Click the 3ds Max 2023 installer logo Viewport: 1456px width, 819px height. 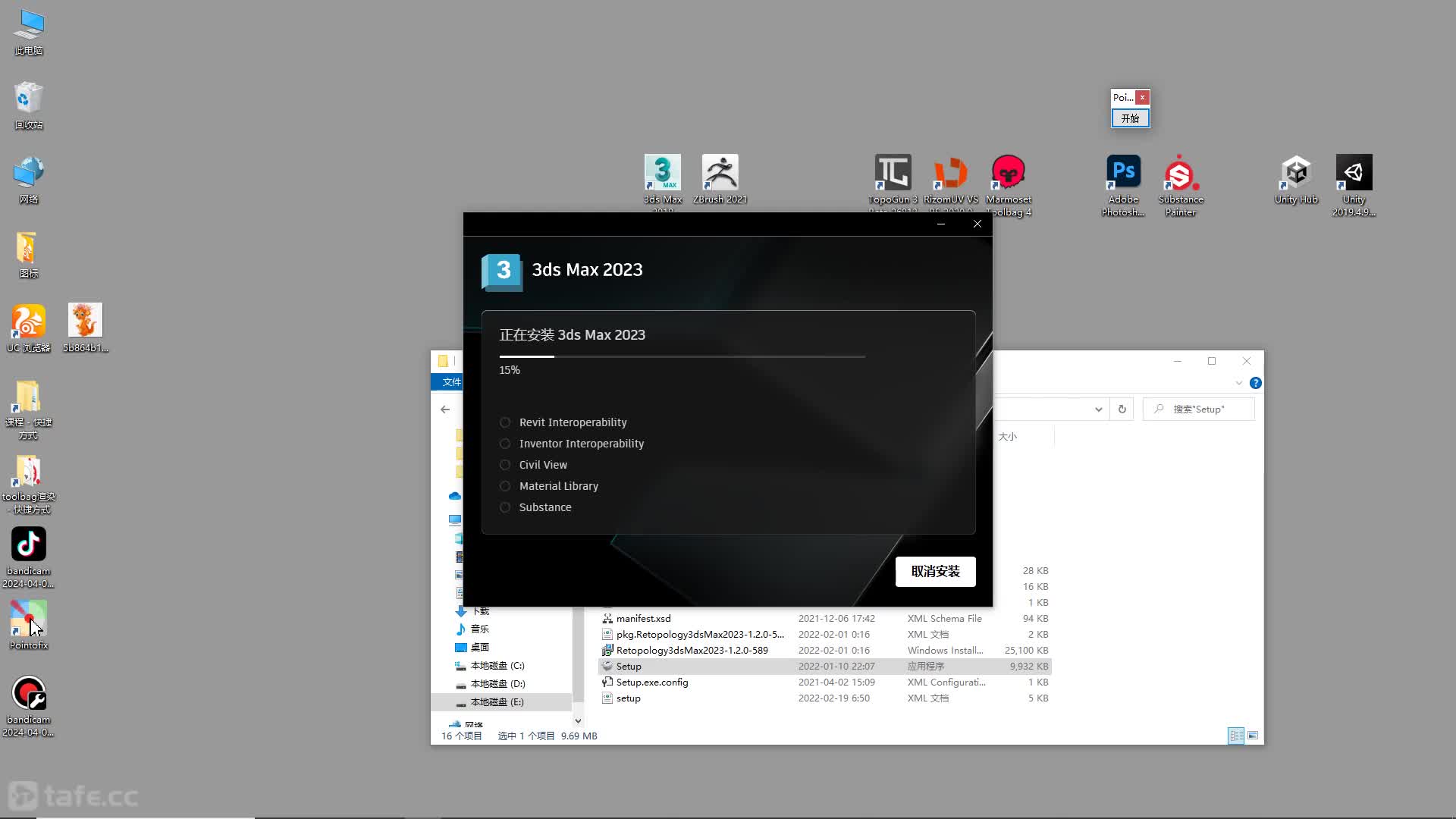(x=501, y=271)
